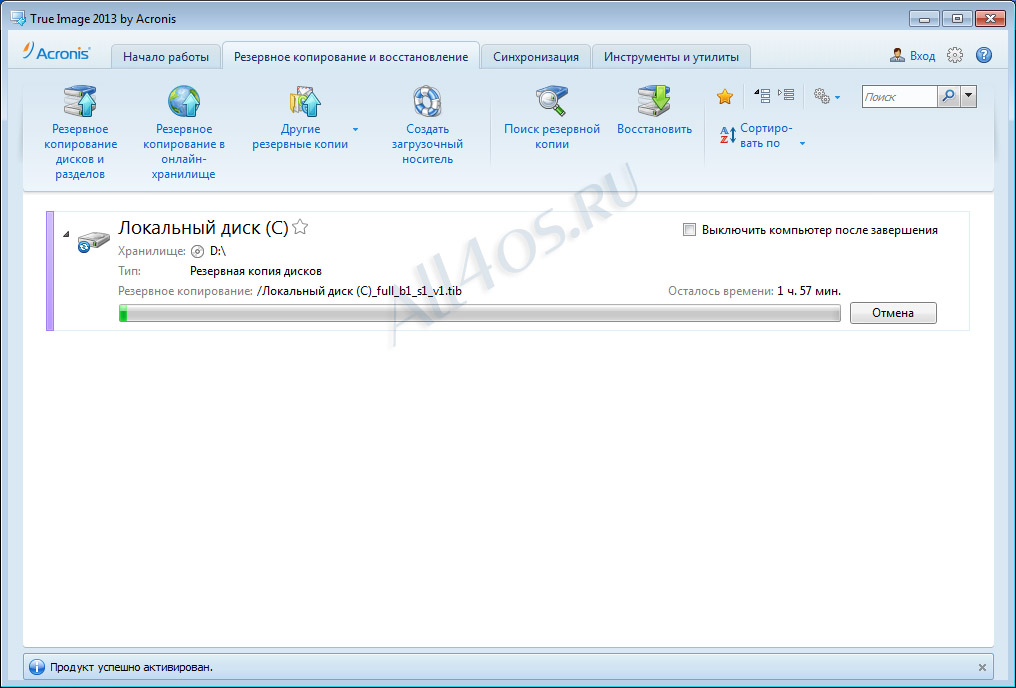Click Поиск резервной копии label
This screenshot has width=1016, height=688.
pyautogui.click(x=552, y=137)
